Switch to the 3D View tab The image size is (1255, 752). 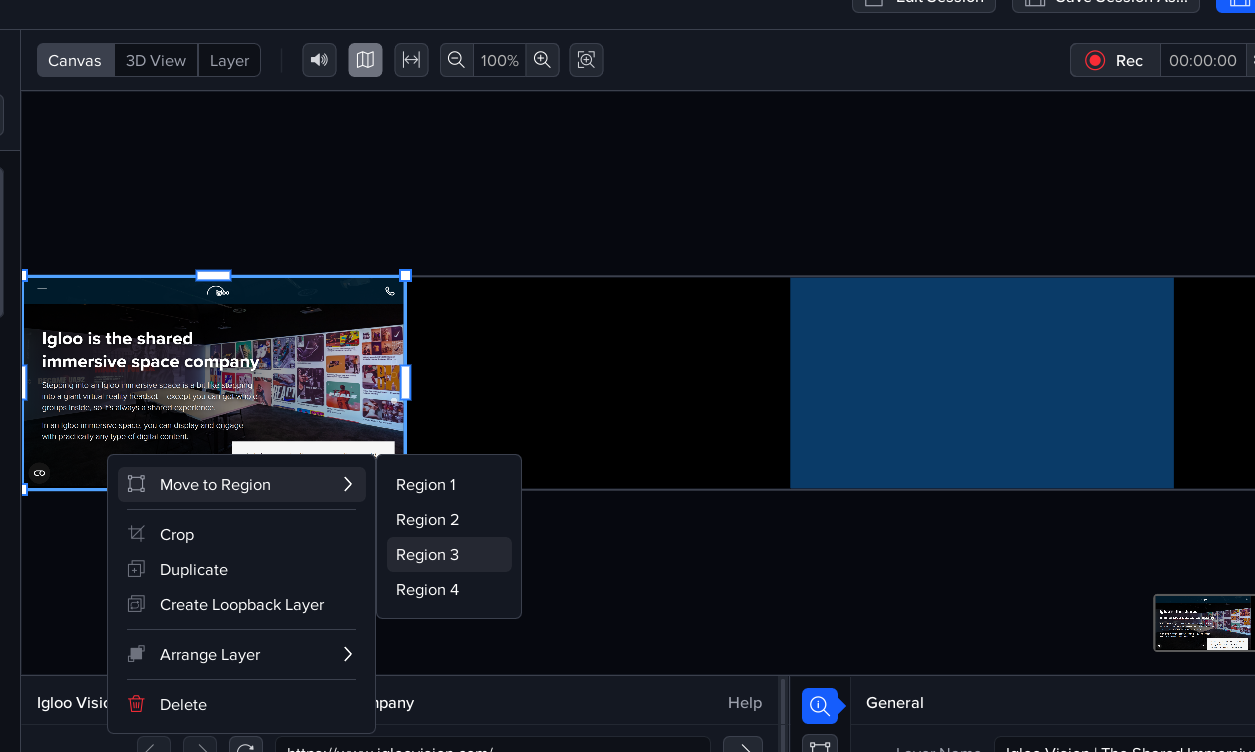(156, 60)
